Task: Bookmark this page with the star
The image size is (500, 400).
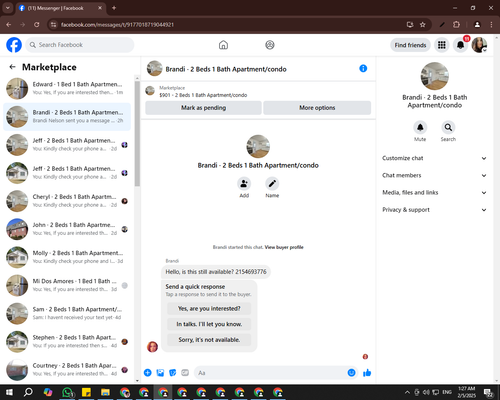Action: 423,25
